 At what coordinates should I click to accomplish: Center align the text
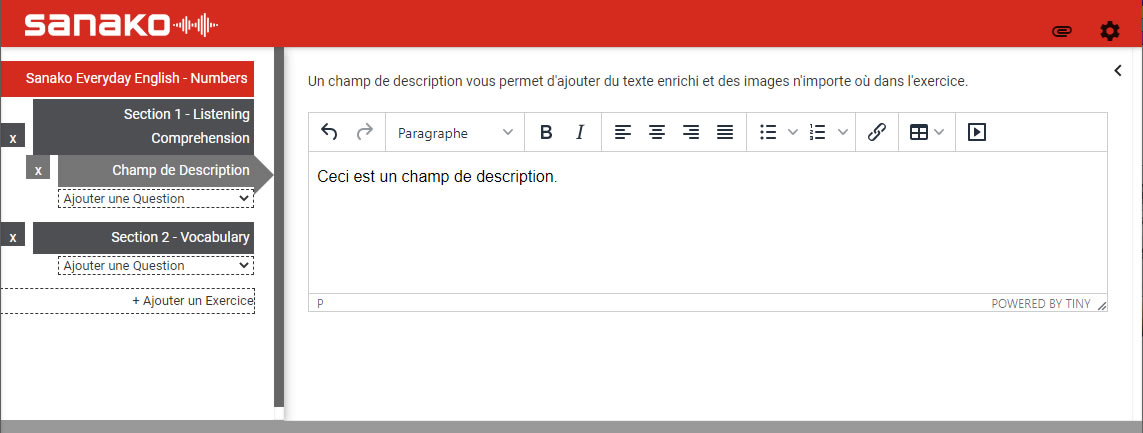click(657, 132)
